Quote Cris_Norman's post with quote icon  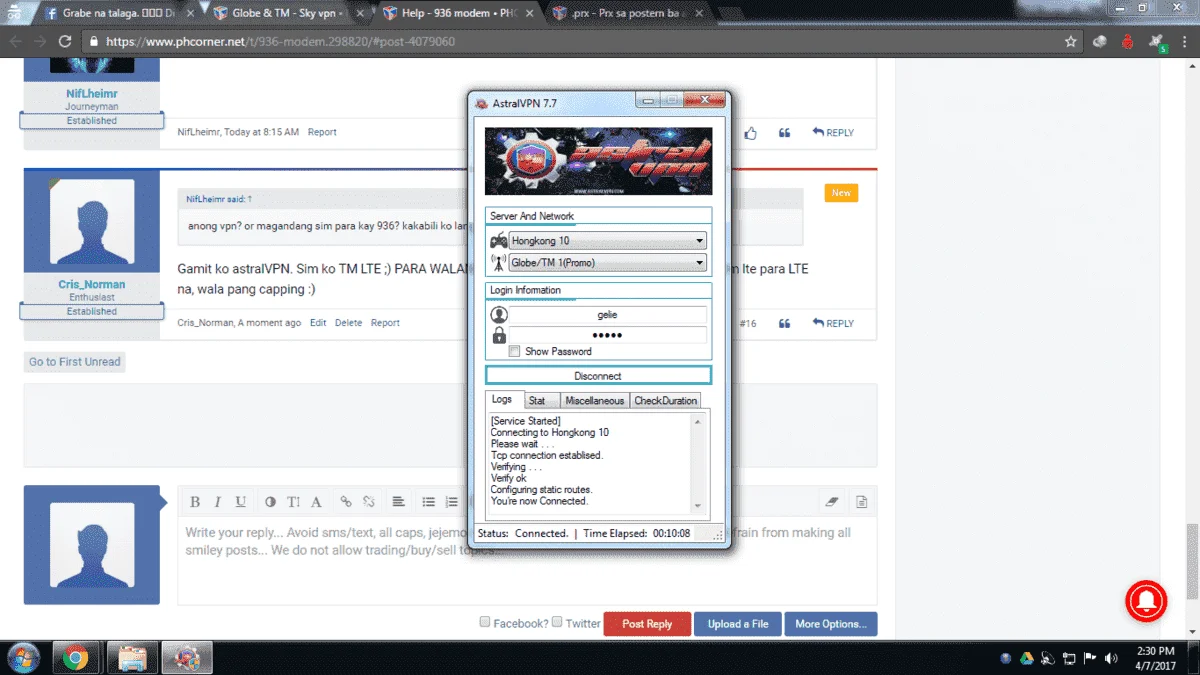tap(784, 324)
